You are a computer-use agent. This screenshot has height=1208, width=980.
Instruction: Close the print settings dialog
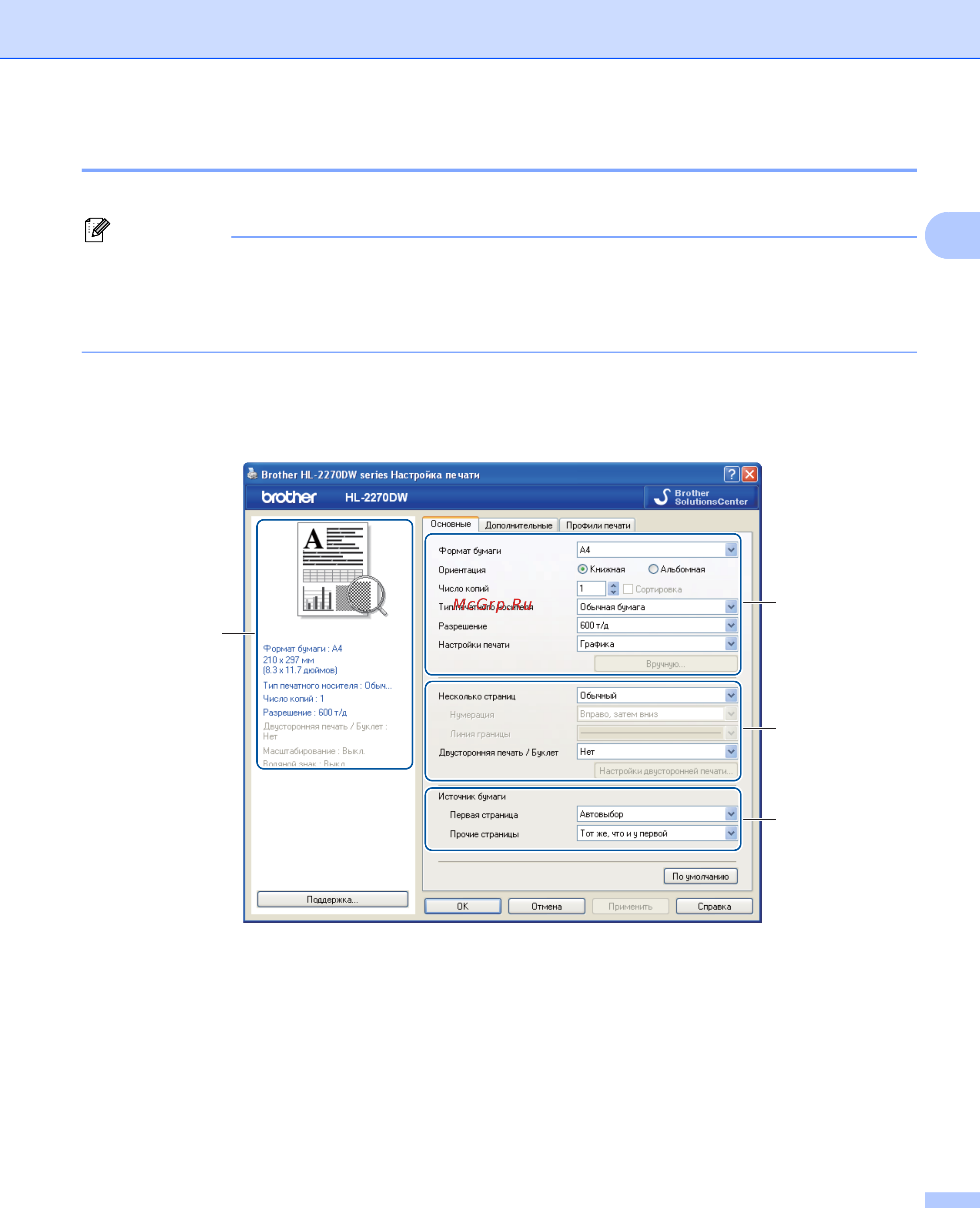click(x=749, y=474)
